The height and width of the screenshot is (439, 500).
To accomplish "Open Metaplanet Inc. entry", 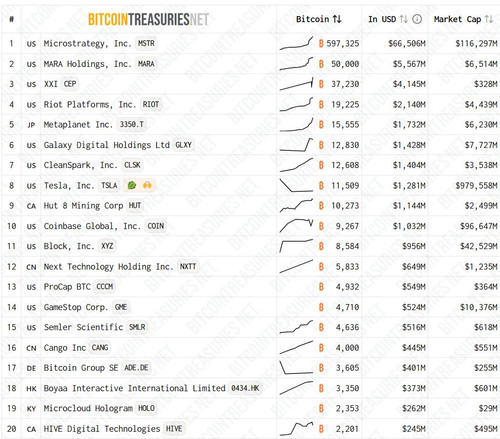I will point(78,125).
